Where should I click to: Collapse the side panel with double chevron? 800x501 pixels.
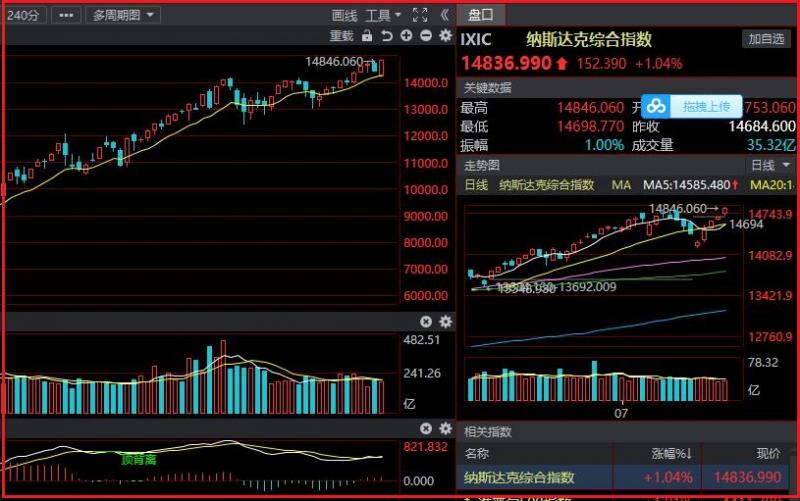[x=445, y=15]
